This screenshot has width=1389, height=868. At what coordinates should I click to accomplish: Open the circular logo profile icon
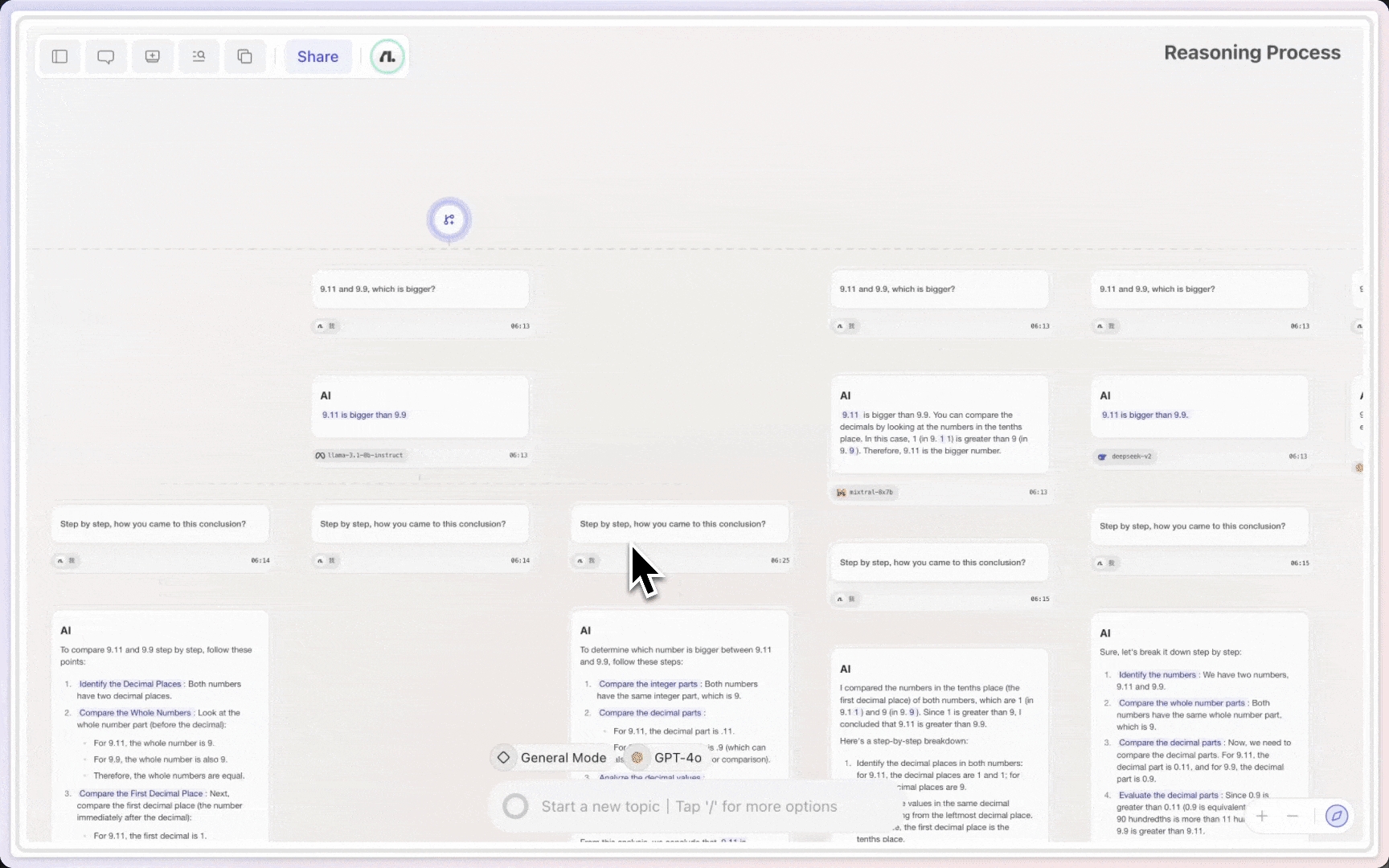(x=387, y=56)
